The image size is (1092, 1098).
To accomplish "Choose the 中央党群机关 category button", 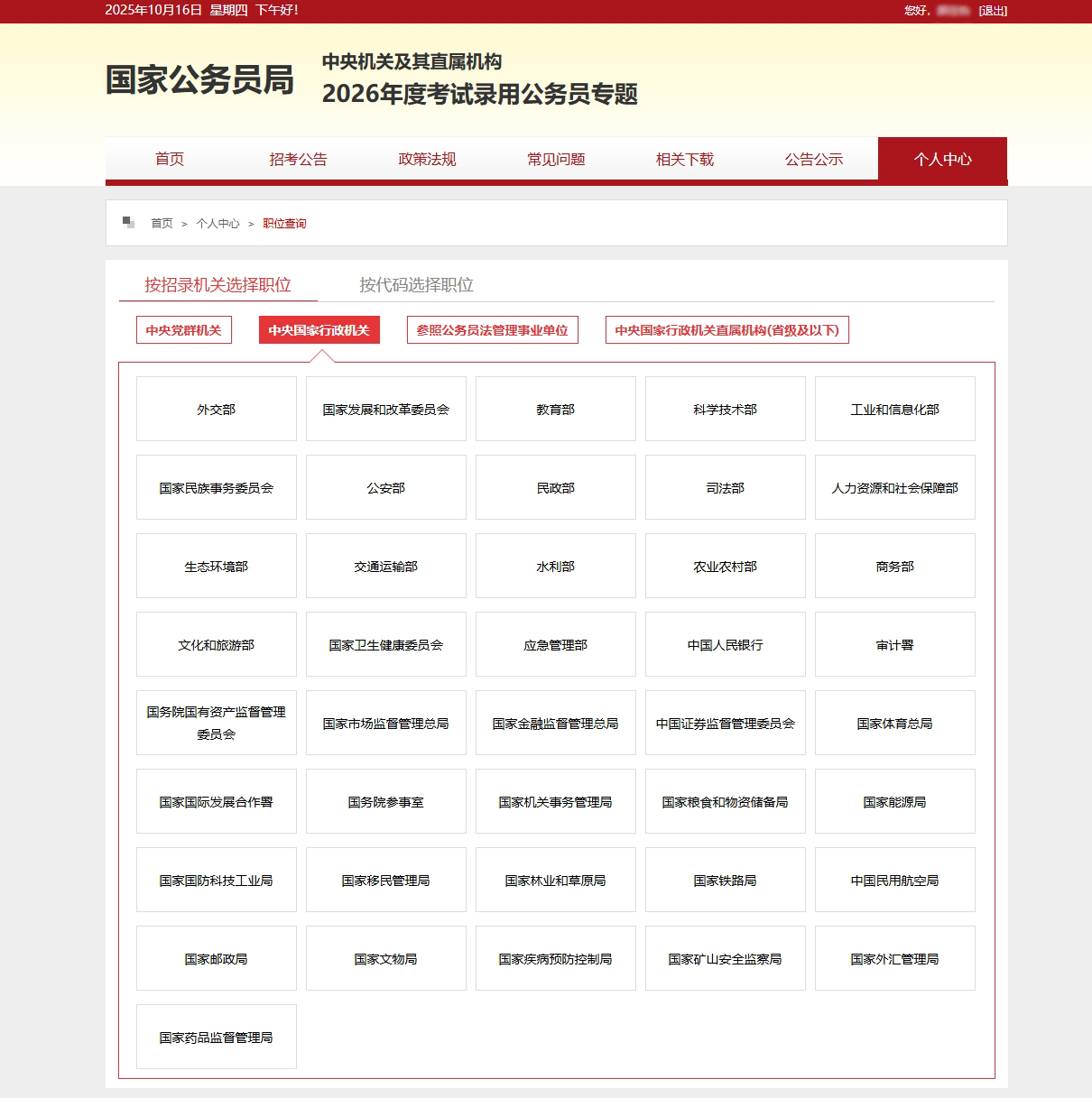I will 183,330.
